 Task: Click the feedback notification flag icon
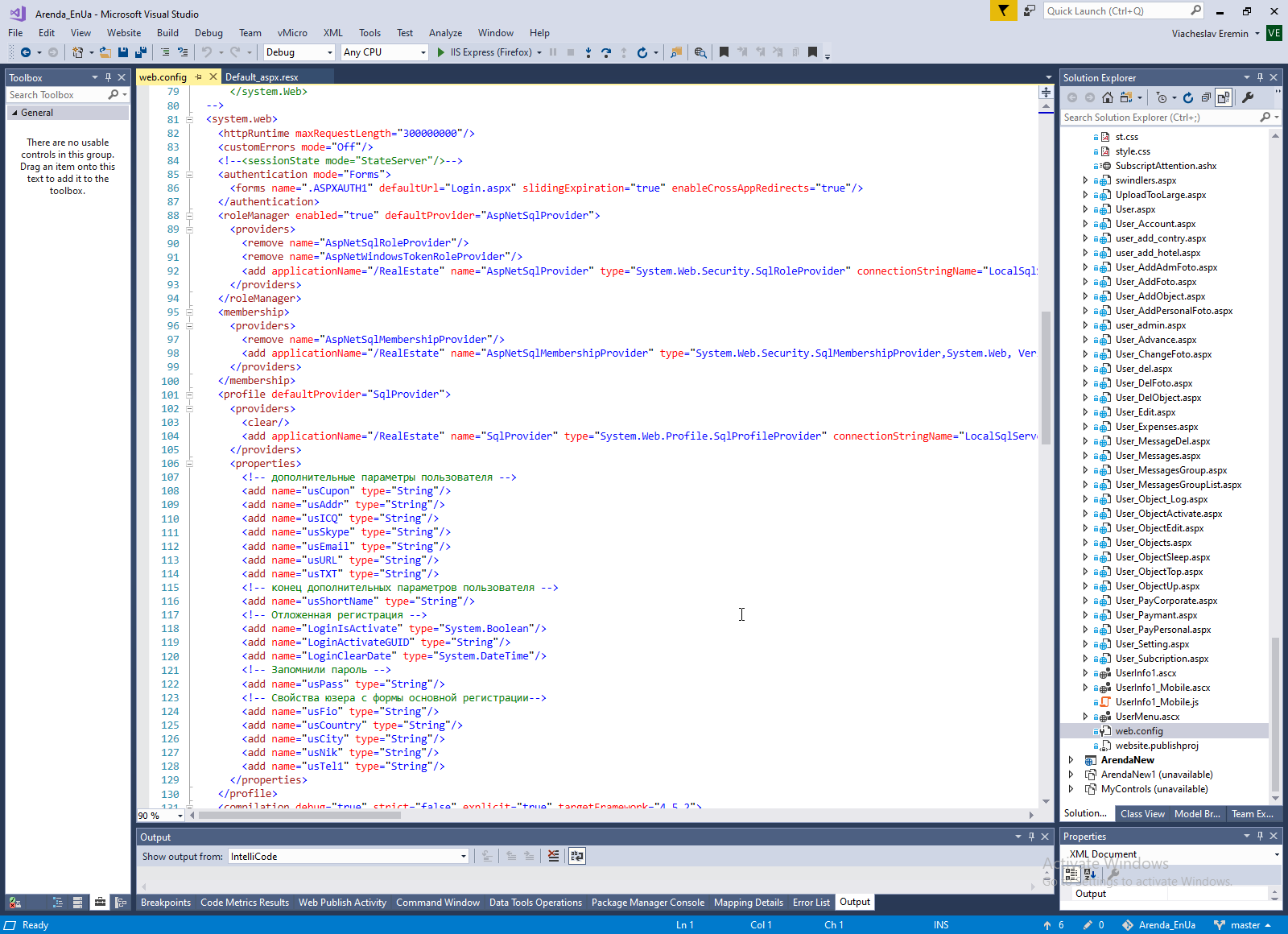pyautogui.click(x=1003, y=10)
